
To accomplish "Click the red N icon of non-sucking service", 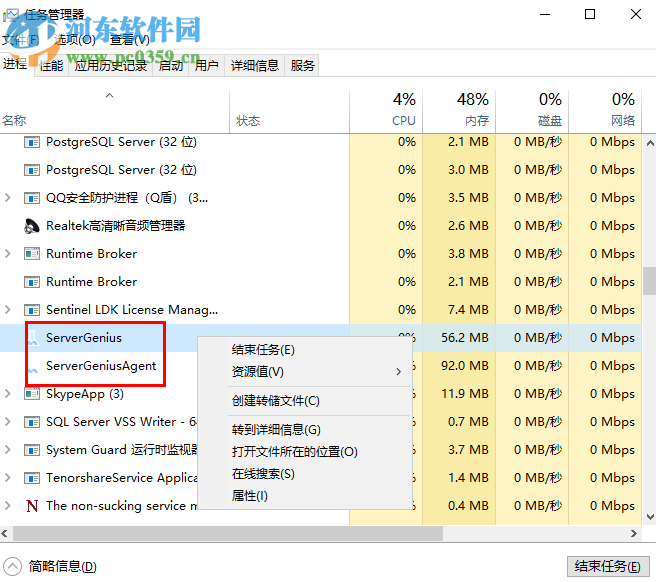I will [32, 506].
